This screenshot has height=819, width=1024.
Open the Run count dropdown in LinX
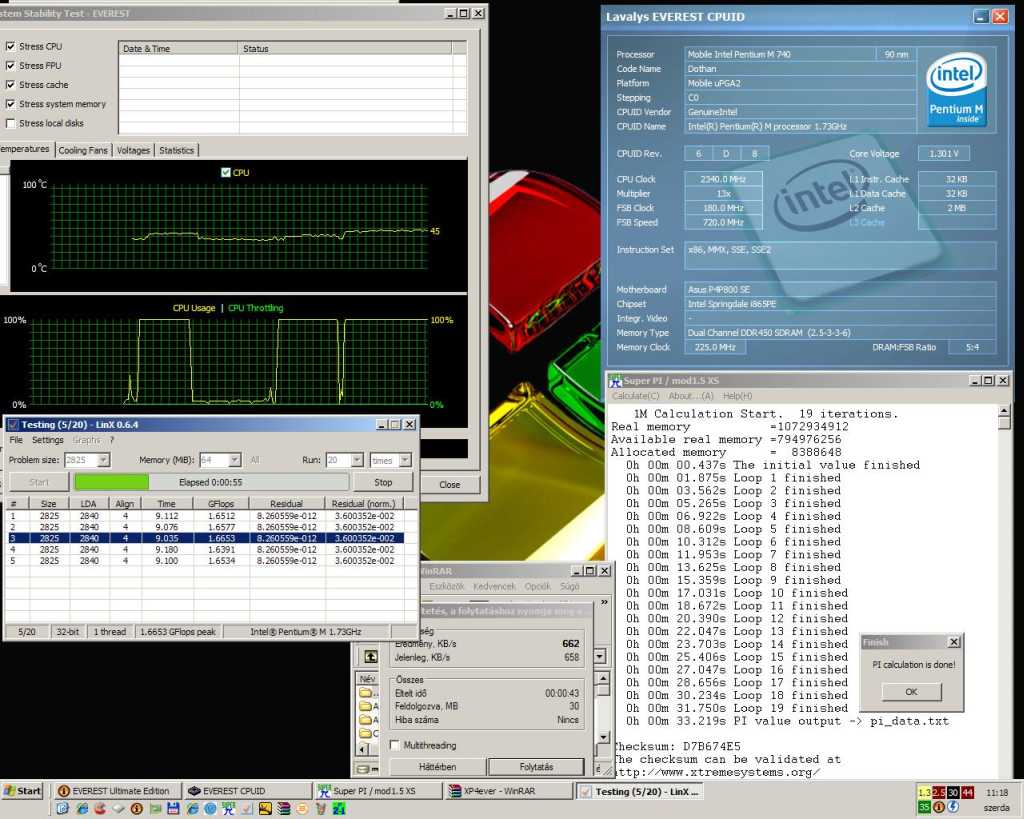pyautogui.click(x=359, y=460)
